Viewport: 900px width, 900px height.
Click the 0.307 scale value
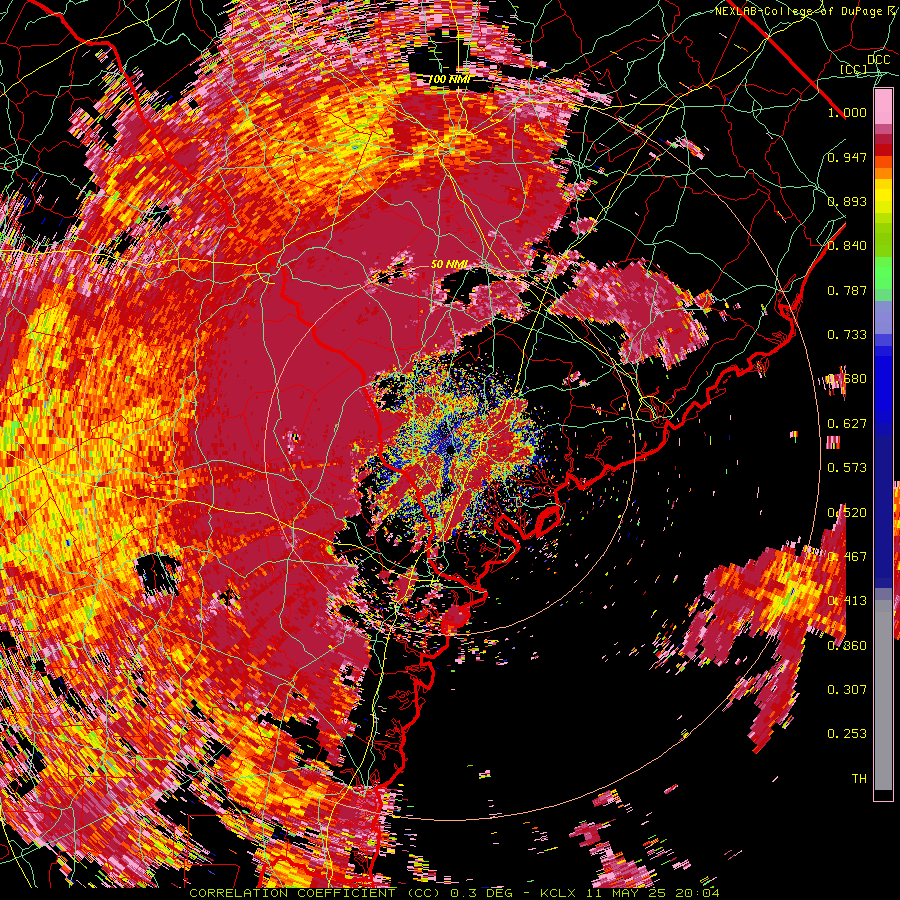847,689
